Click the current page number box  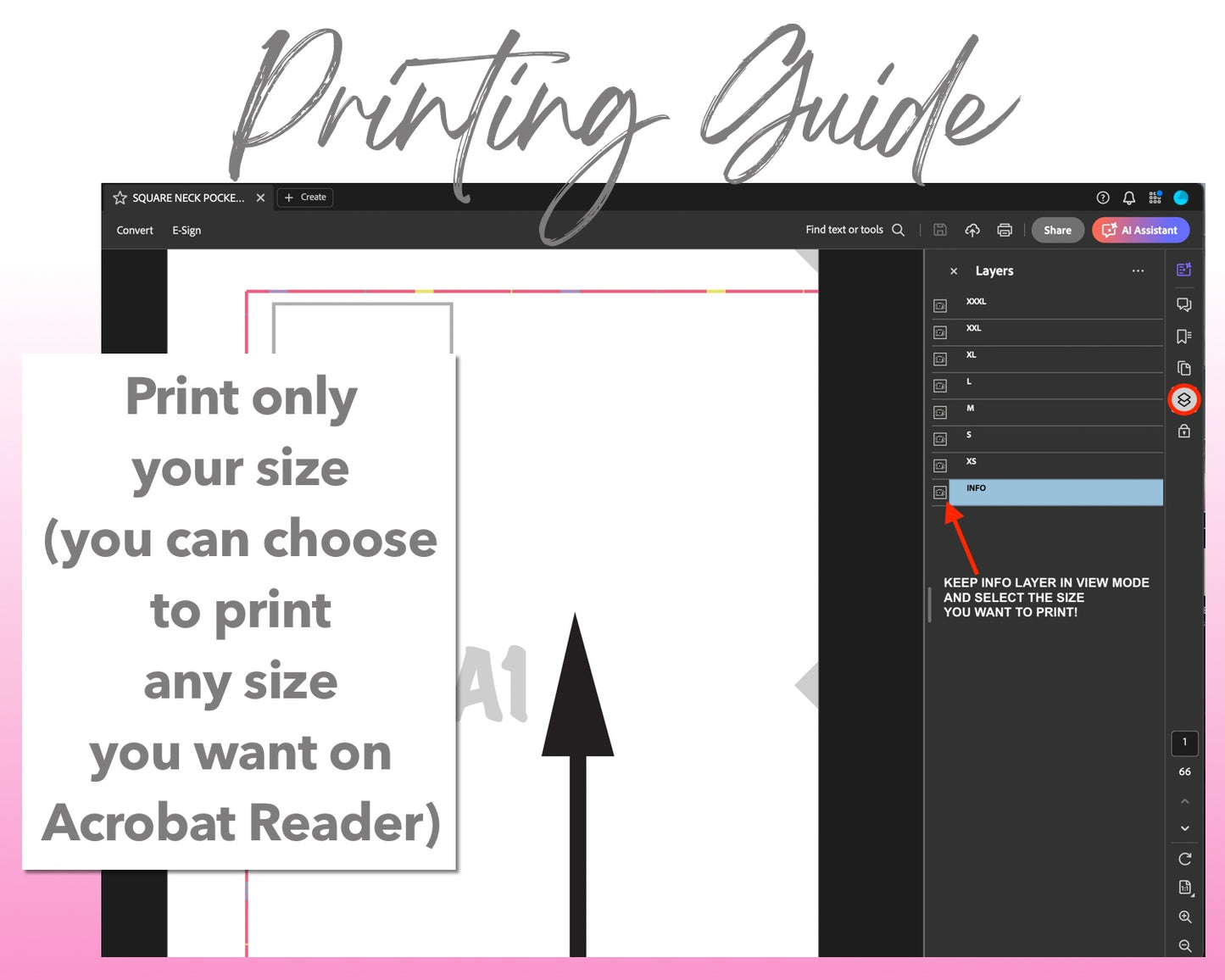point(1184,743)
